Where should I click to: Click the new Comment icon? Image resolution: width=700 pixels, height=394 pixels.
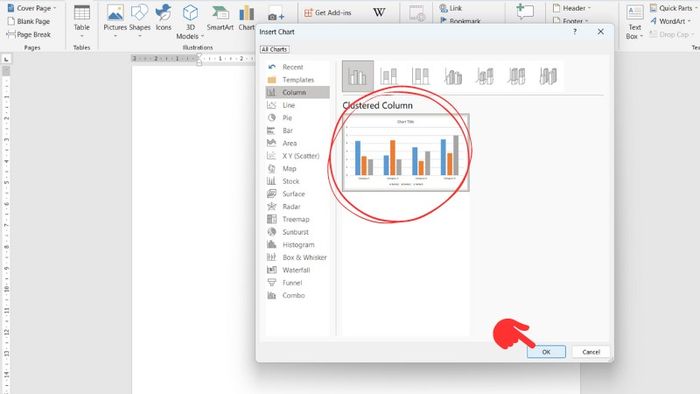525,12
